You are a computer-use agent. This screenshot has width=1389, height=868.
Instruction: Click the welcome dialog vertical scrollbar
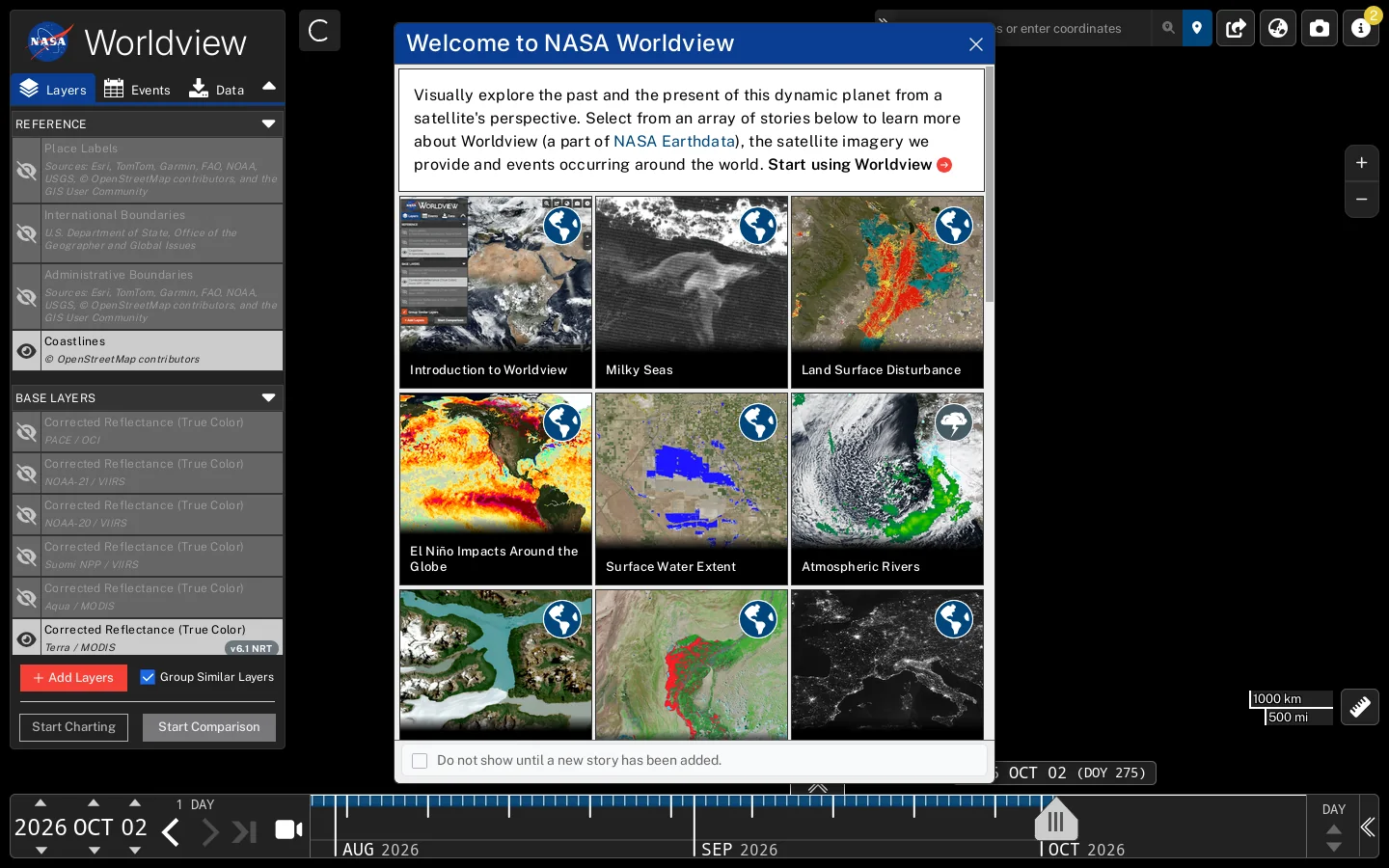coord(989,183)
